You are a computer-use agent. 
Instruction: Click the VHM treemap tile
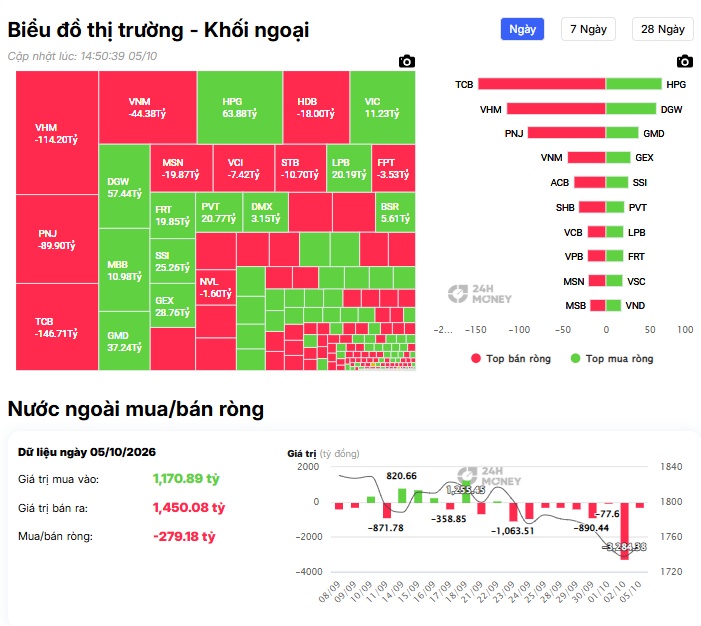(57, 133)
